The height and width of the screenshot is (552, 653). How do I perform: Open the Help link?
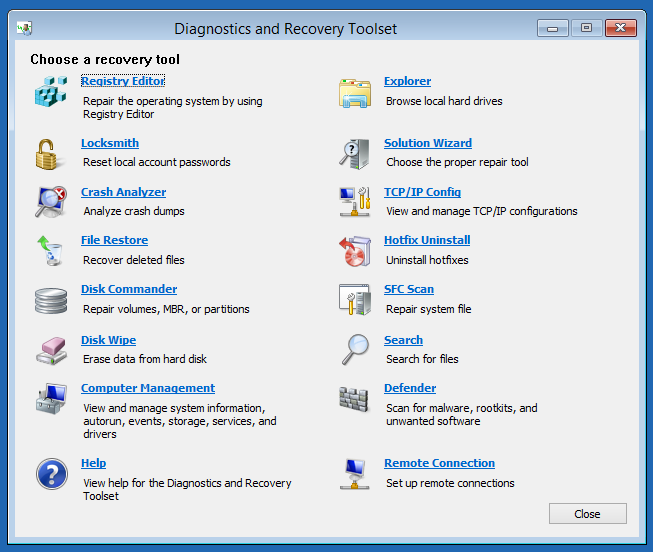[94, 463]
